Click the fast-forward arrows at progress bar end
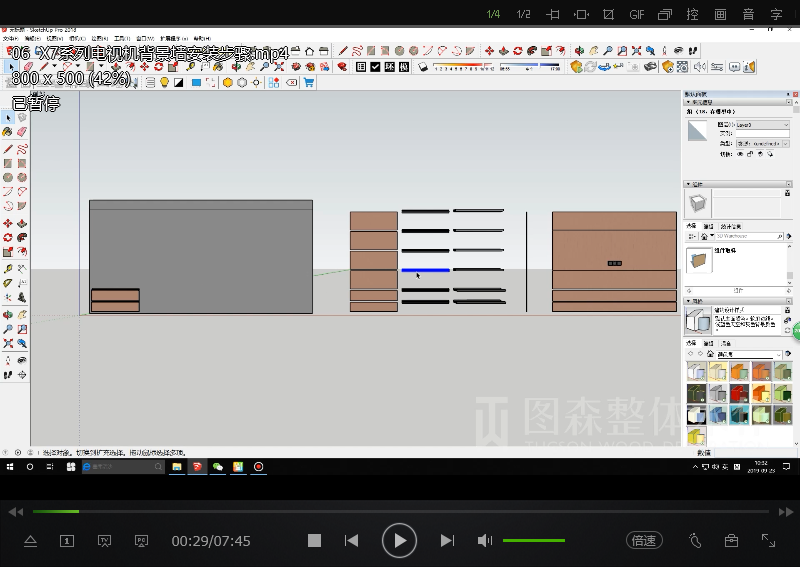The width and height of the screenshot is (800, 567). 784,511
